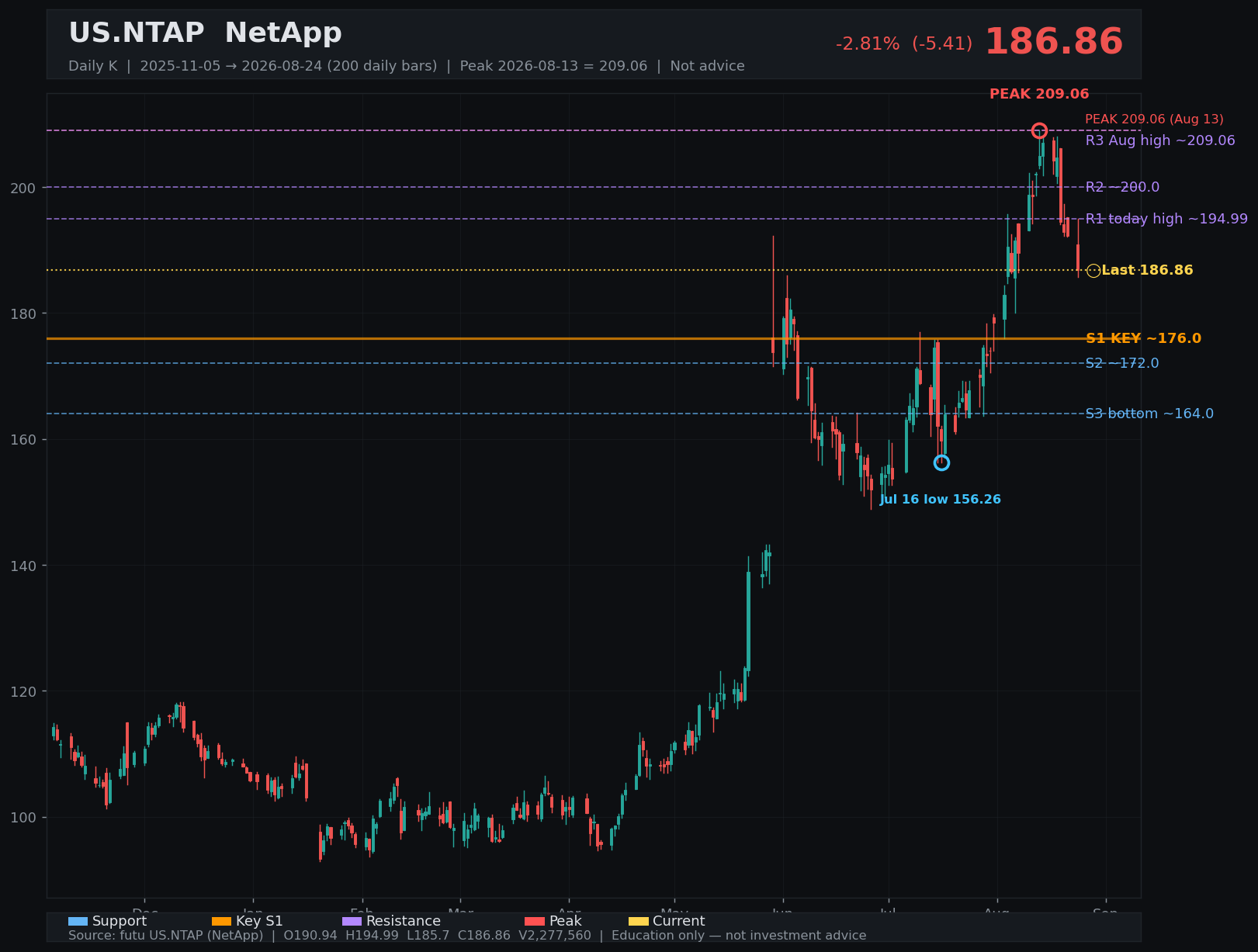The height and width of the screenshot is (952, 1258).
Task: Click the bold 'PEAK 209.06' annotation above chart
Action: click(x=1039, y=94)
